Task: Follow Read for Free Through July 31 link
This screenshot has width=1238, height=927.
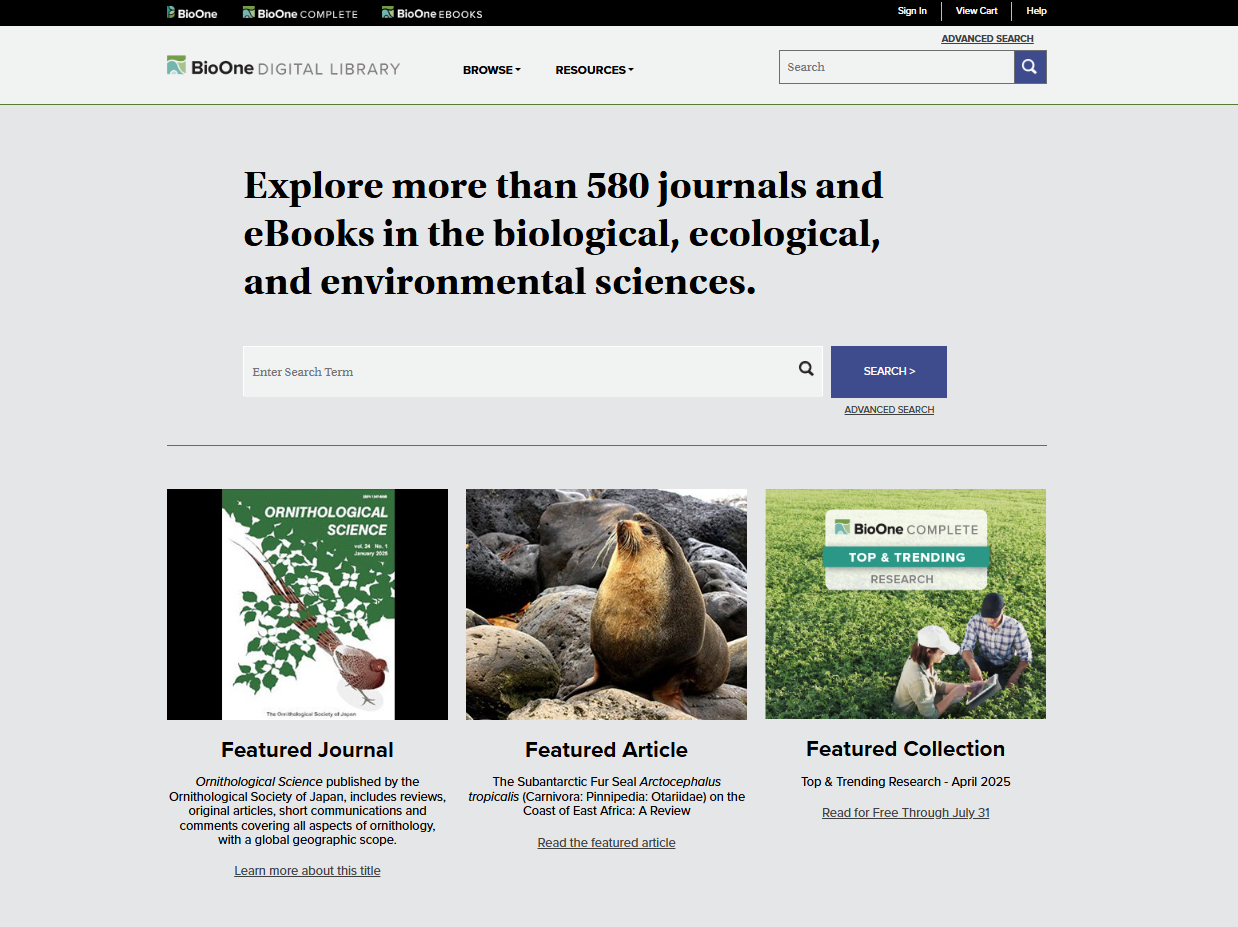Action: pos(905,813)
